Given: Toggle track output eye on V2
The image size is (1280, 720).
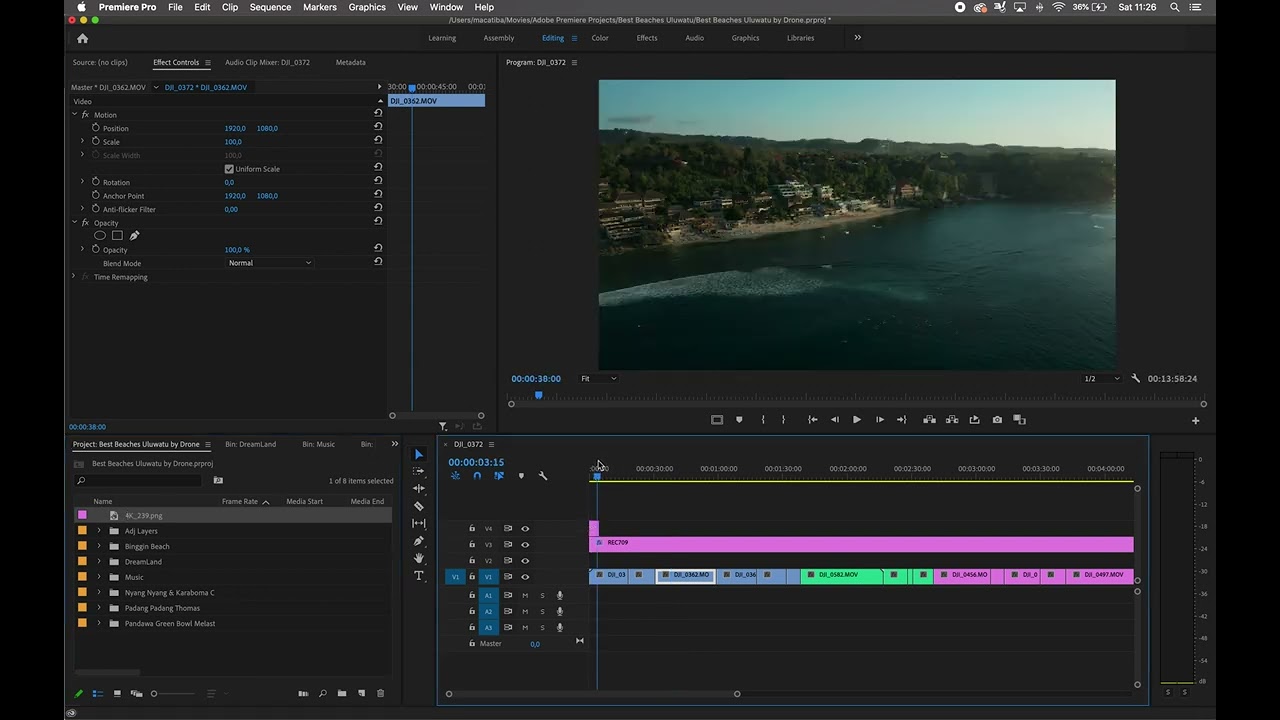Looking at the screenshot, I should tap(525, 560).
